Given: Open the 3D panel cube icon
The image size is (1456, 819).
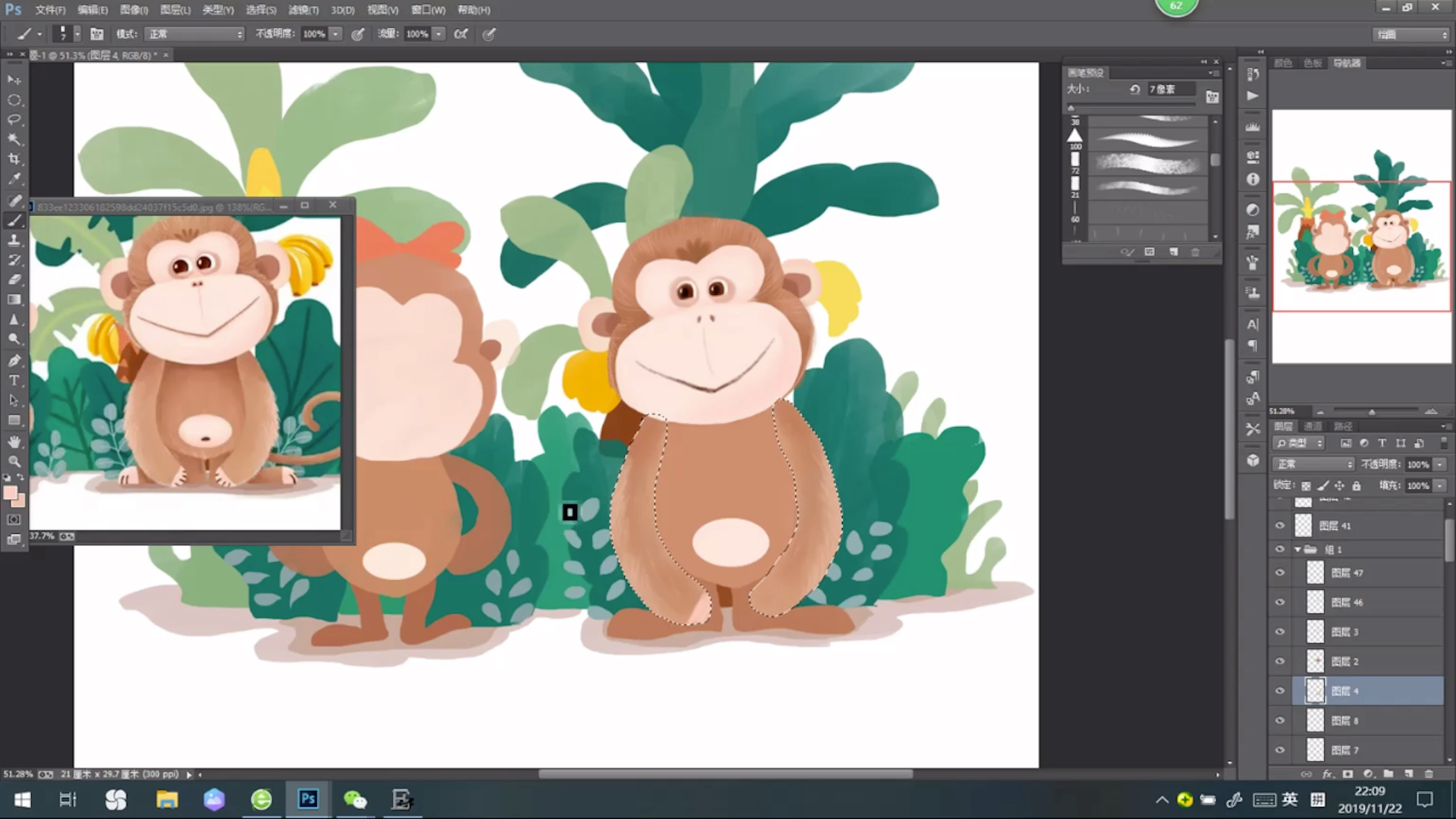Looking at the screenshot, I should coord(1253,460).
